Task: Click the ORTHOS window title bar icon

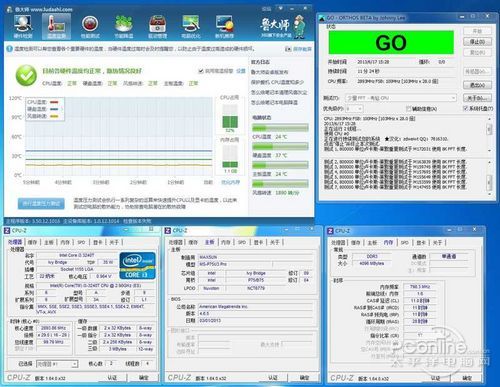Action: pyautogui.click(x=322, y=18)
